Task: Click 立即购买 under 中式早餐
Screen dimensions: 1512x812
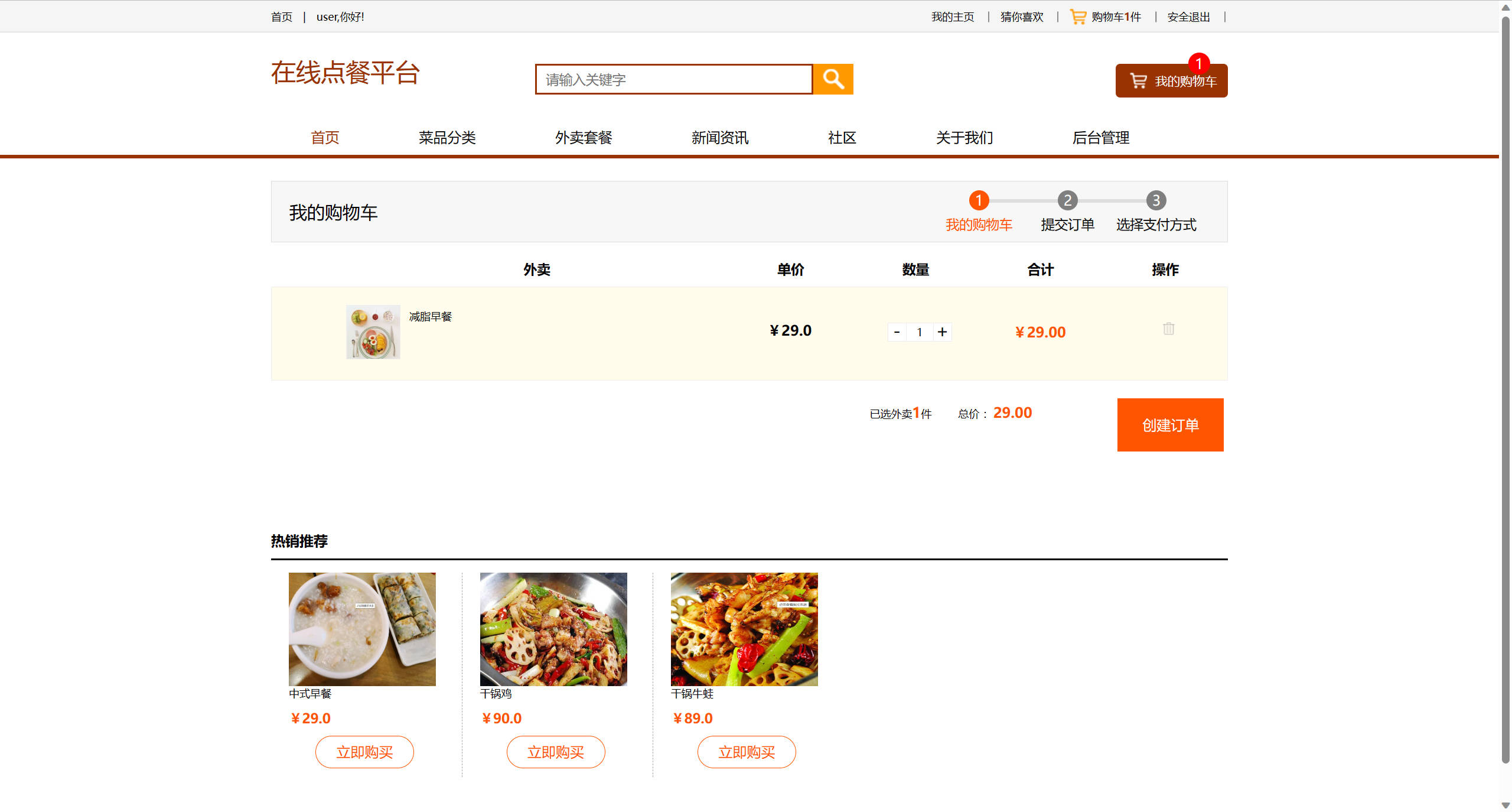Action: (364, 752)
